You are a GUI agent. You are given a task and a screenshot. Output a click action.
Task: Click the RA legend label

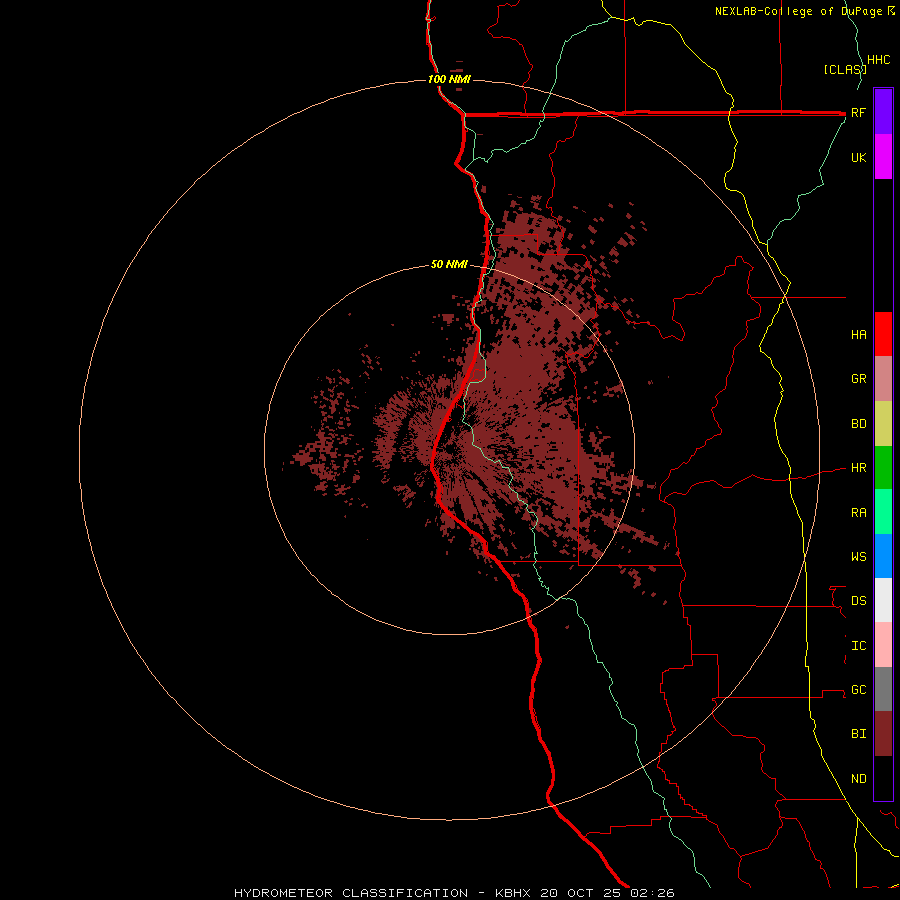click(859, 512)
